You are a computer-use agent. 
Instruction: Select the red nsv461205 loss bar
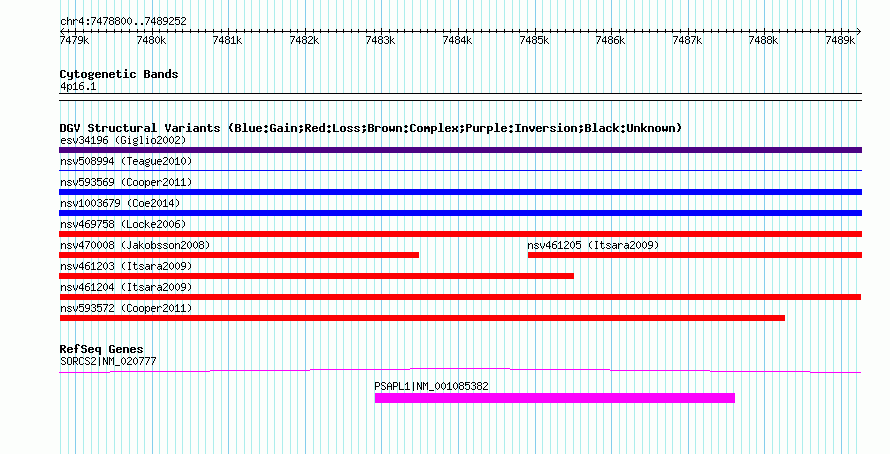tap(695, 255)
